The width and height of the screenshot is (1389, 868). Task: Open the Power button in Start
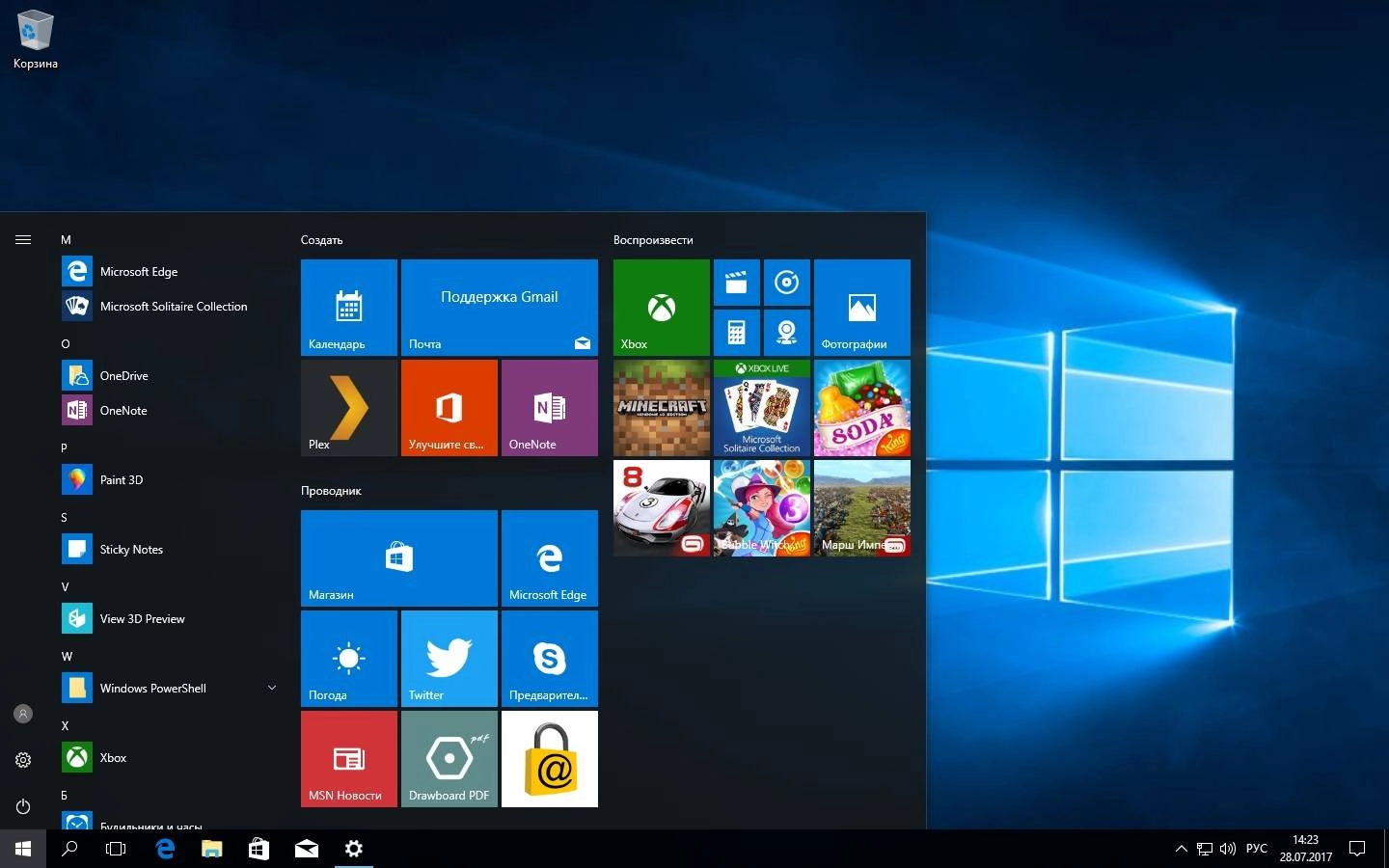pos(23,806)
